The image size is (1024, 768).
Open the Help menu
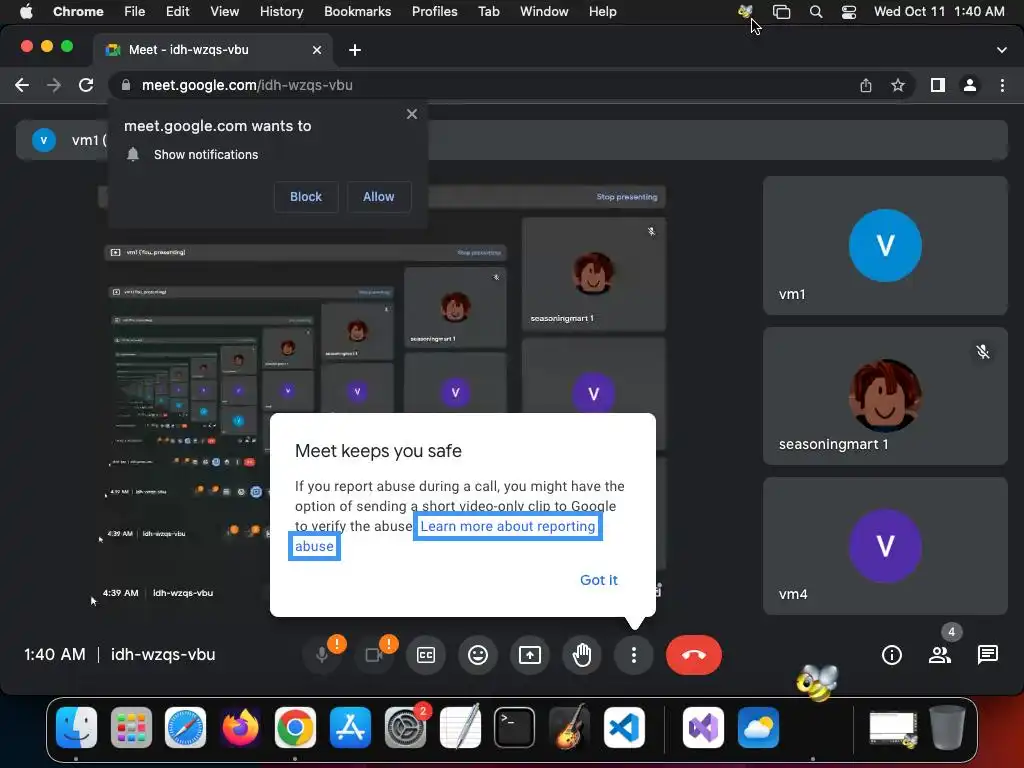click(x=602, y=12)
